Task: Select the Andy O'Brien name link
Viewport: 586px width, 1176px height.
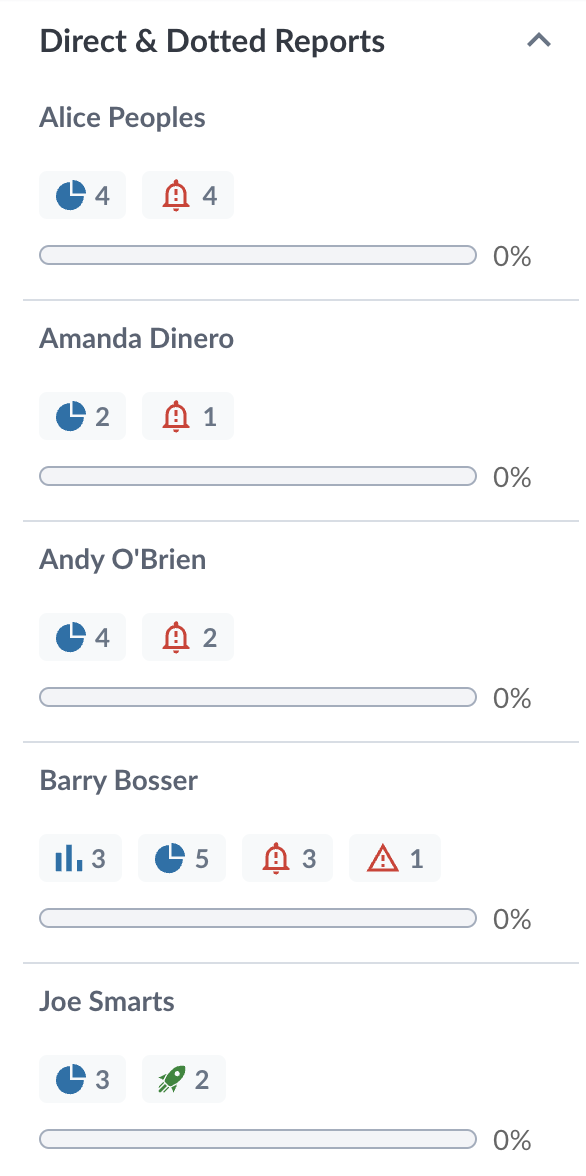Action: pos(122,560)
